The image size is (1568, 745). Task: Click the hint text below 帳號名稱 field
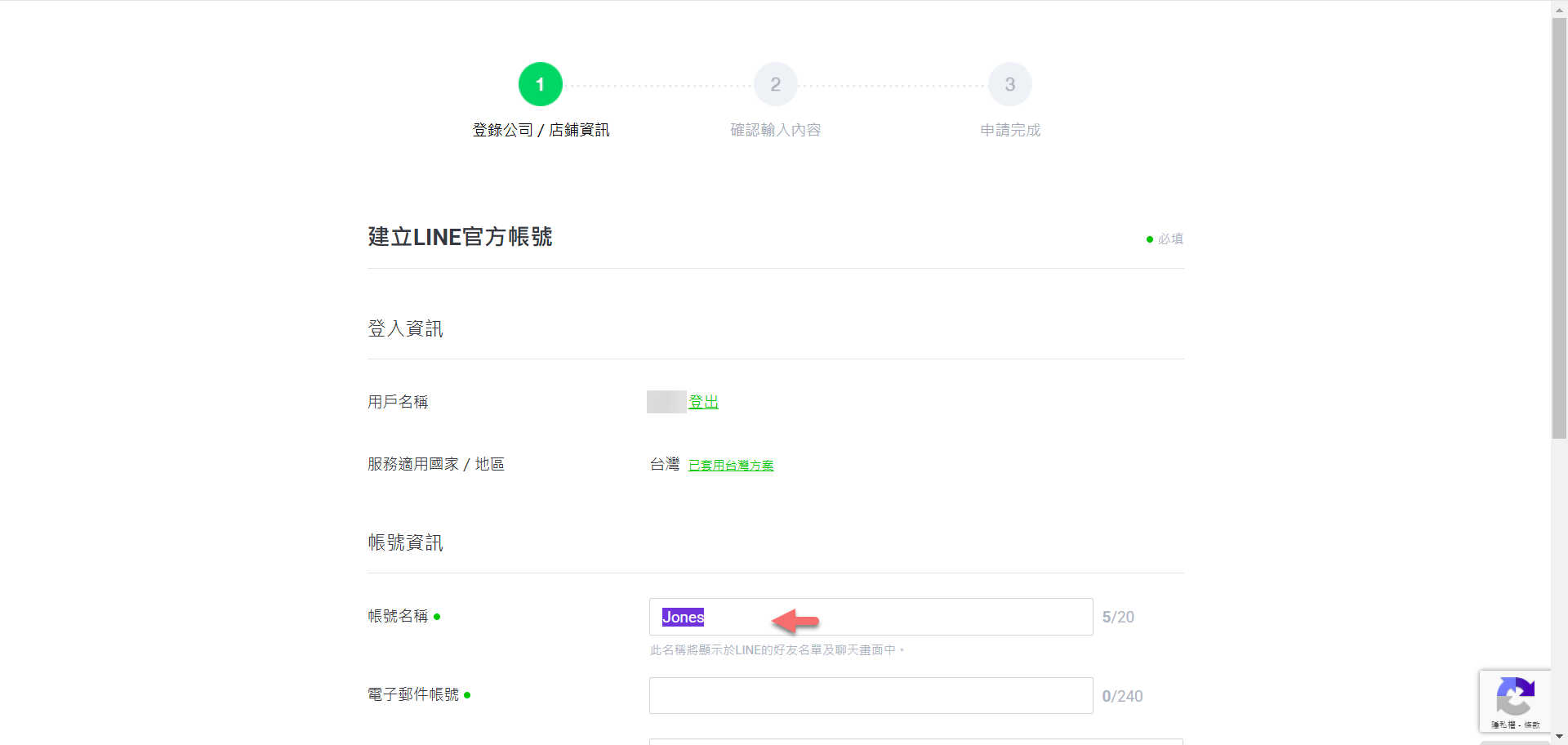(x=777, y=650)
